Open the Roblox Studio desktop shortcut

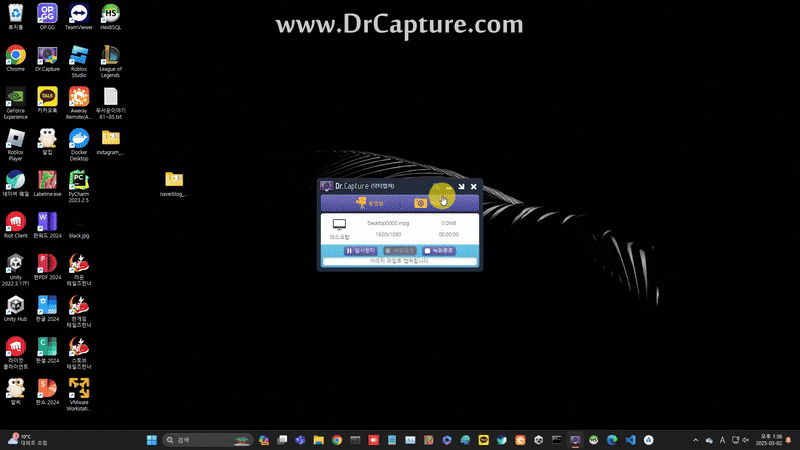(x=79, y=61)
